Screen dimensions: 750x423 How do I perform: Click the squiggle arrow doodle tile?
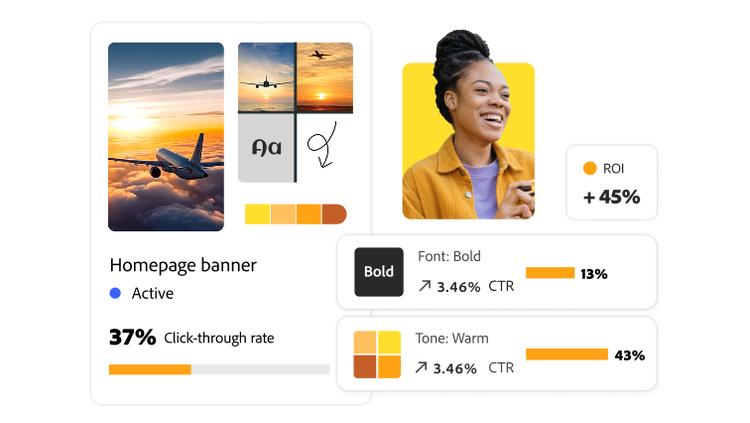(x=325, y=148)
